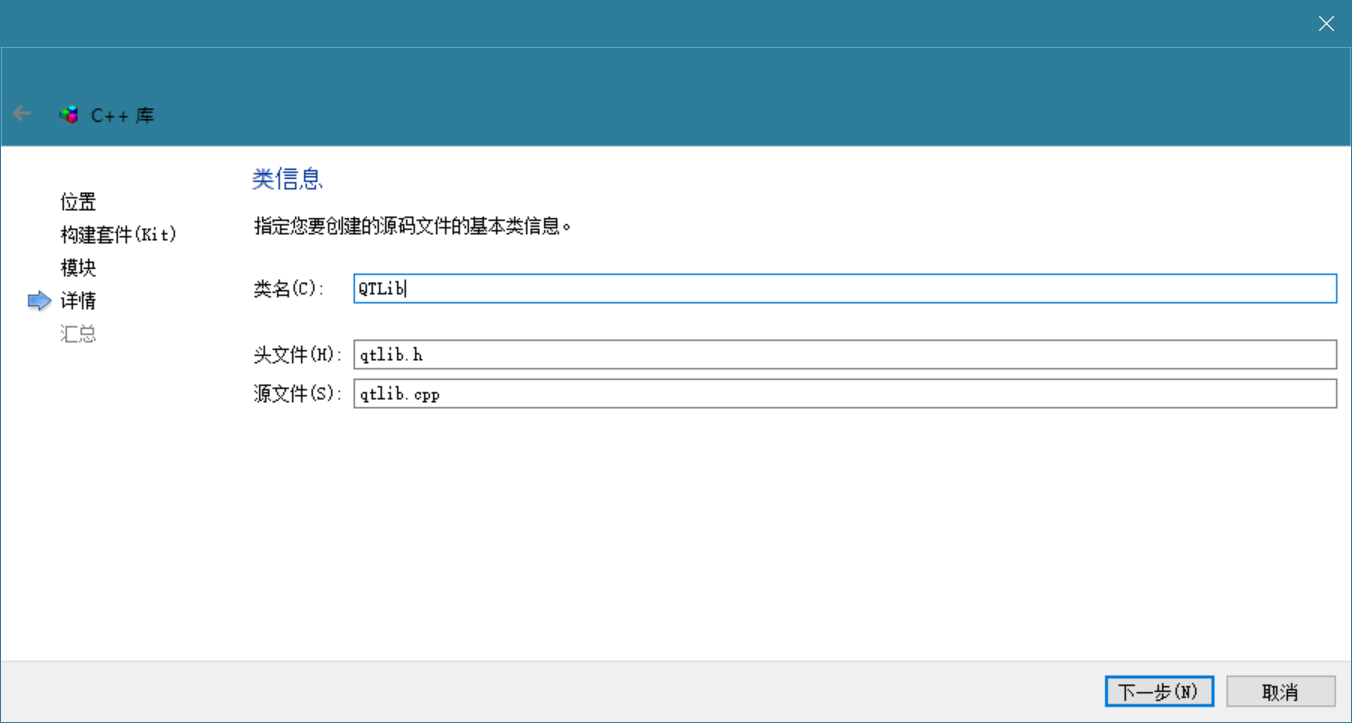Screen dimensions: 1352x723
Task: Click the greyed-out 汇总 step
Action: (x=78, y=334)
